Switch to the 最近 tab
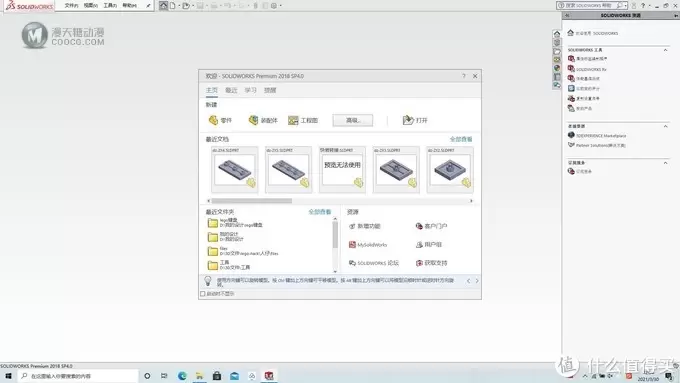Image resolution: width=680 pixels, height=383 pixels. tap(231, 90)
